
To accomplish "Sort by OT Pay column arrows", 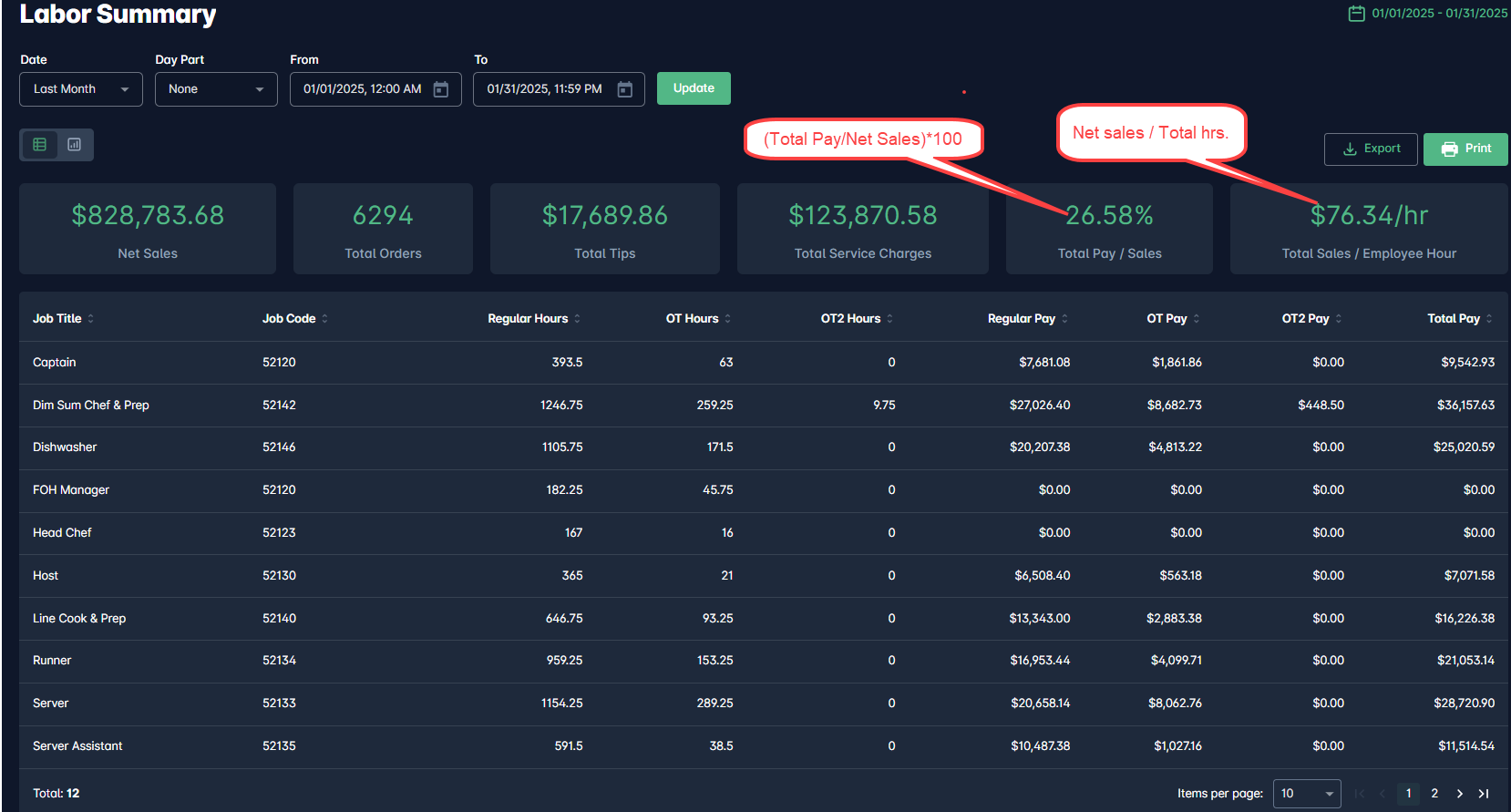I will (x=1197, y=319).
